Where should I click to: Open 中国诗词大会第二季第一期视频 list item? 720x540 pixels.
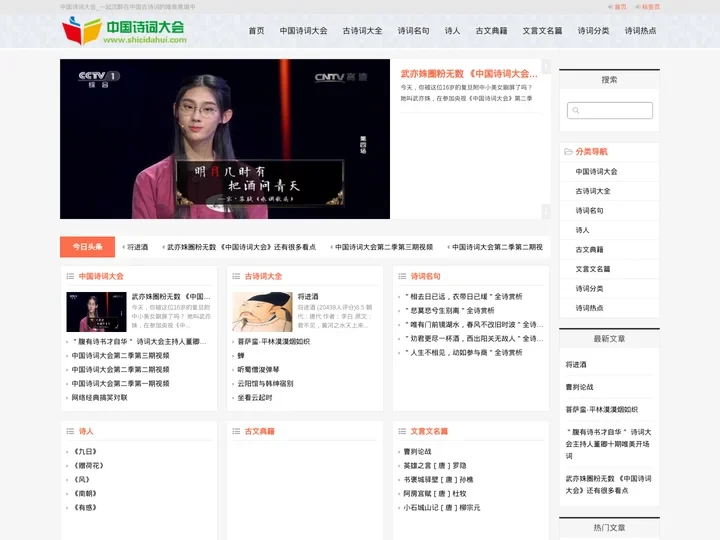pos(120,383)
